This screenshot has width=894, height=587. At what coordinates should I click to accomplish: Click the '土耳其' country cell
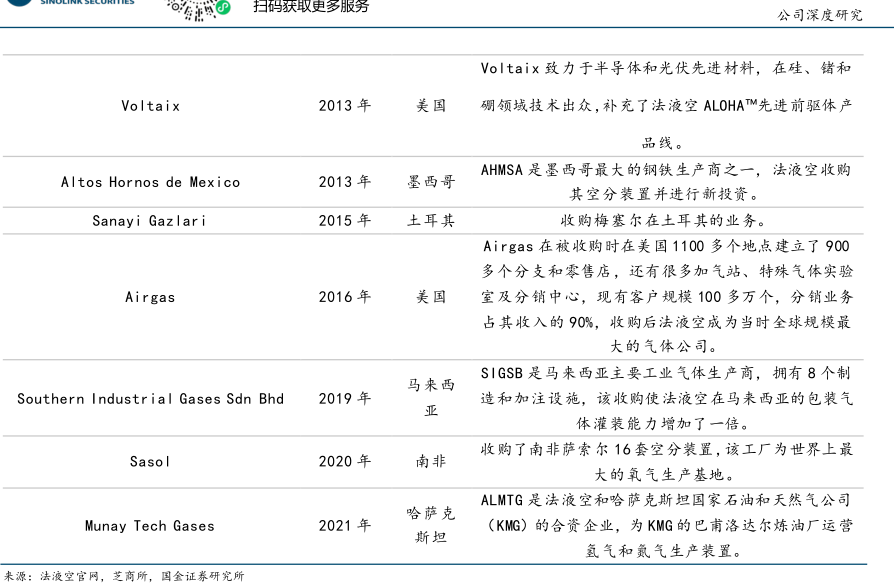(431, 221)
